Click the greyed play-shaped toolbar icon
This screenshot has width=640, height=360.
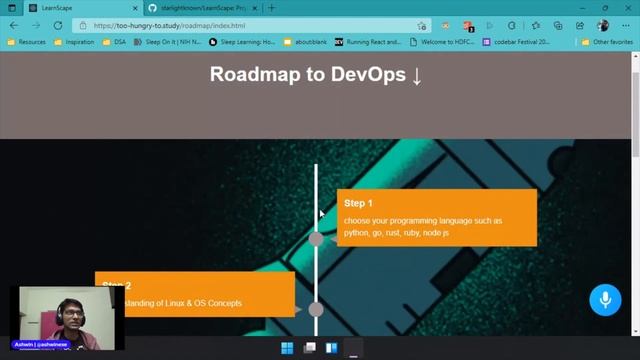490,26
